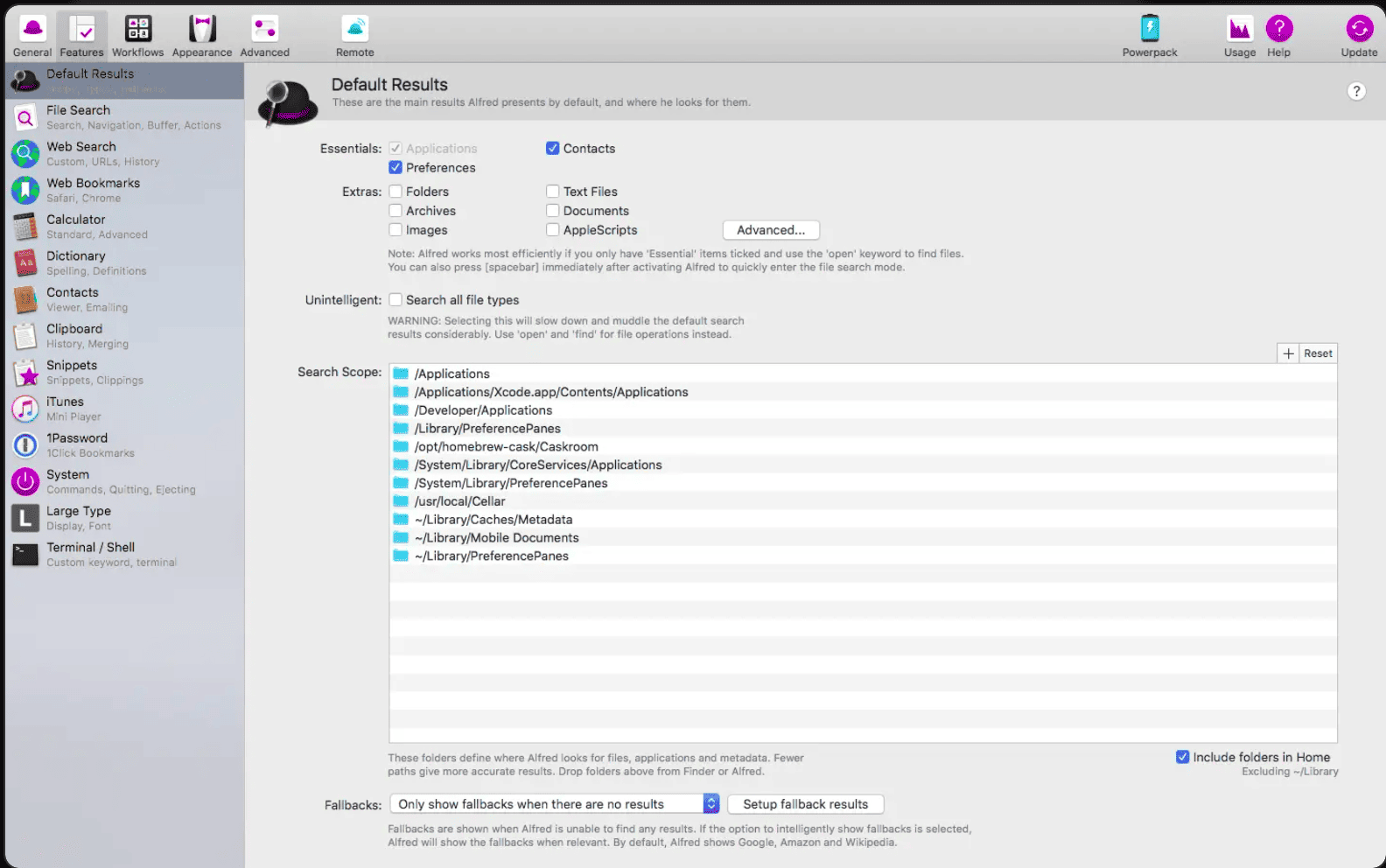Image resolution: width=1386 pixels, height=868 pixels.
Task: Select Snippets feature
Action: [x=124, y=373]
